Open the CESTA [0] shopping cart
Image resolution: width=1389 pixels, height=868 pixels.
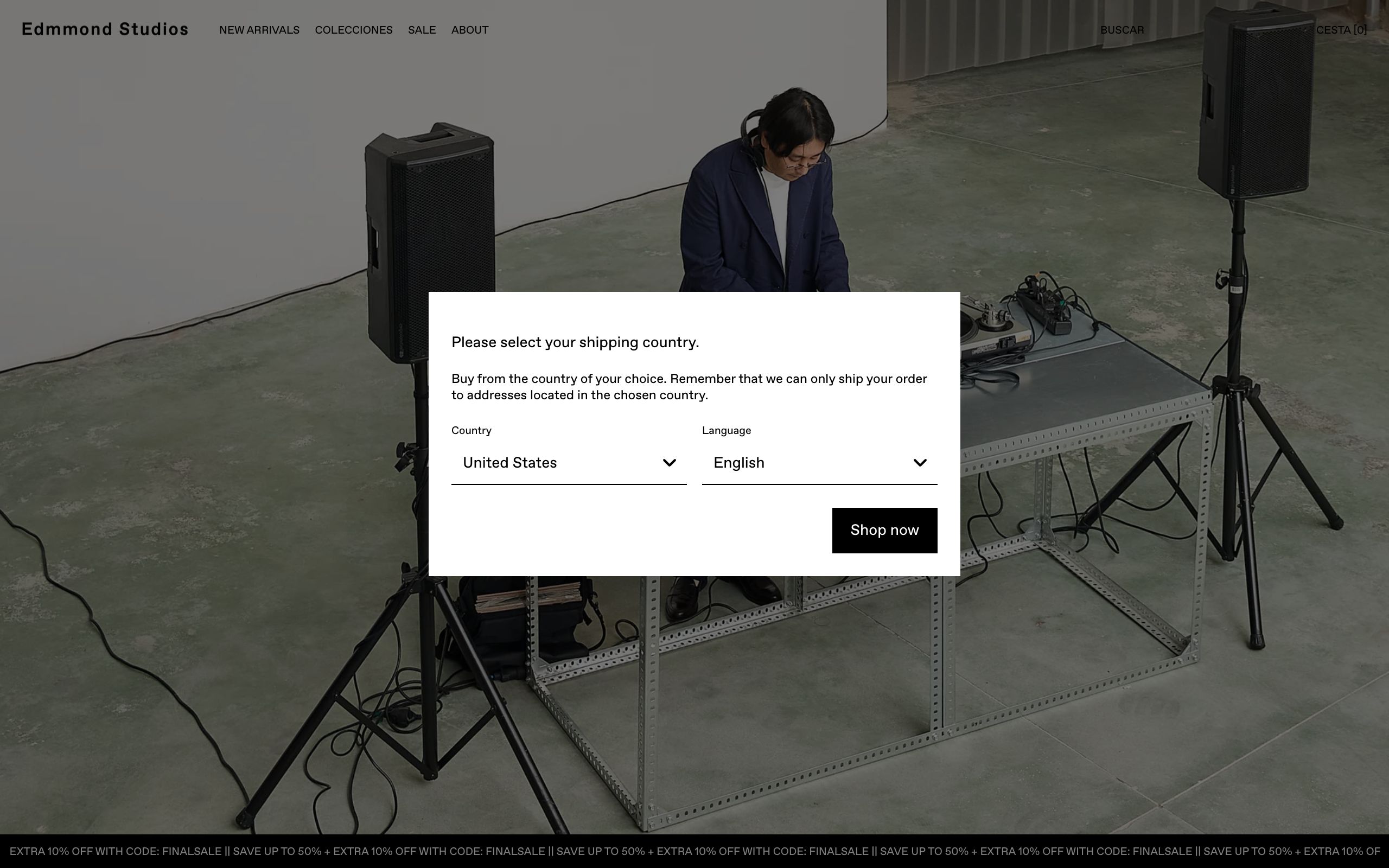click(1341, 30)
